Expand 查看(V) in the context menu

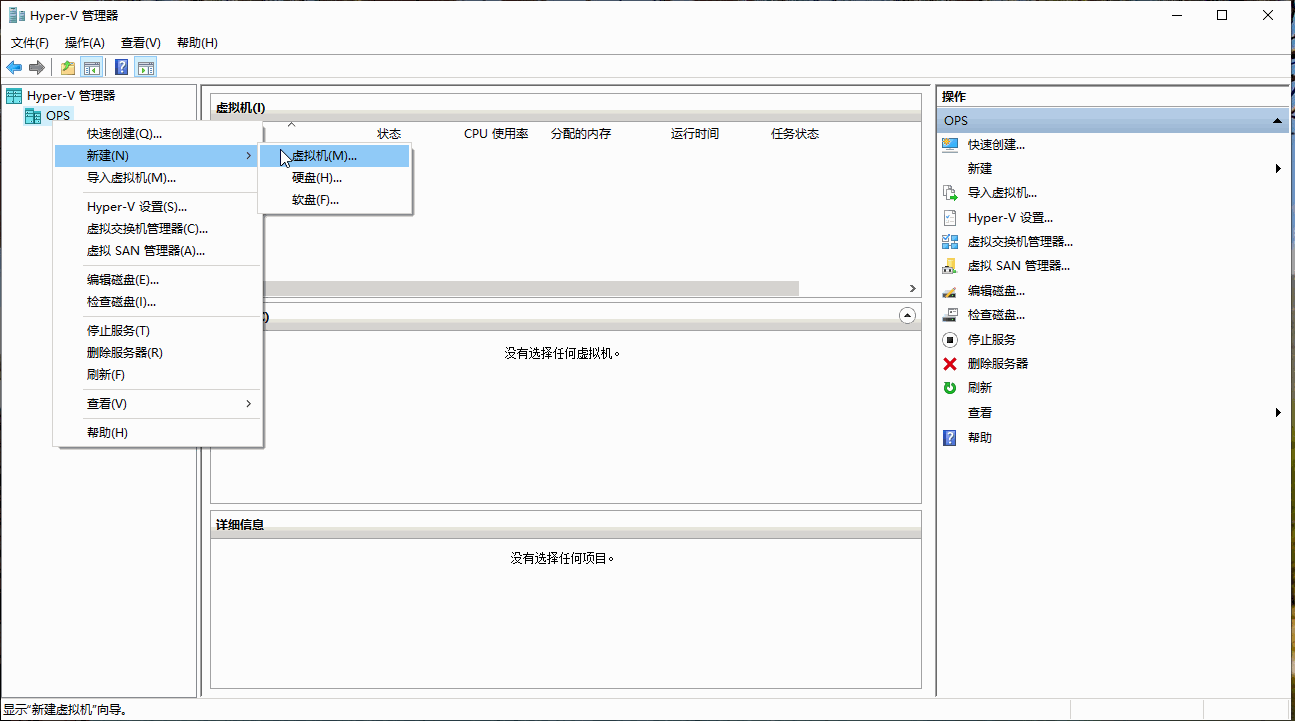[x=158, y=404]
